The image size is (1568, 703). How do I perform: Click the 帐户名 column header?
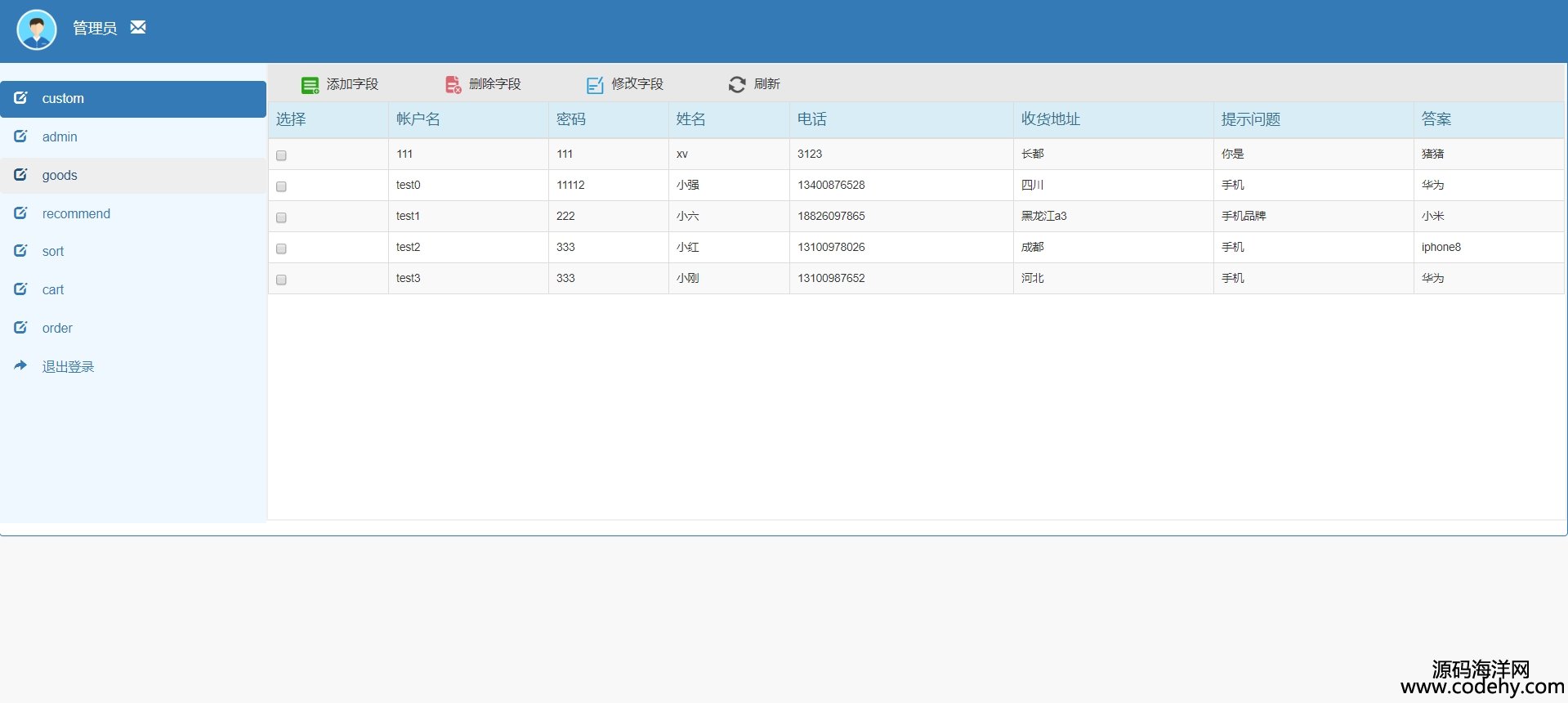[418, 119]
